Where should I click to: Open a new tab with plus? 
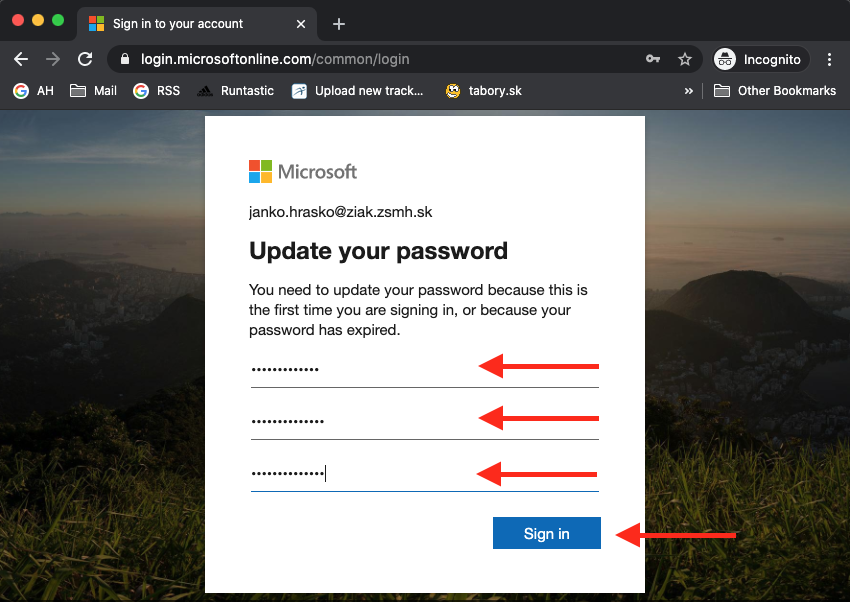[x=338, y=23]
